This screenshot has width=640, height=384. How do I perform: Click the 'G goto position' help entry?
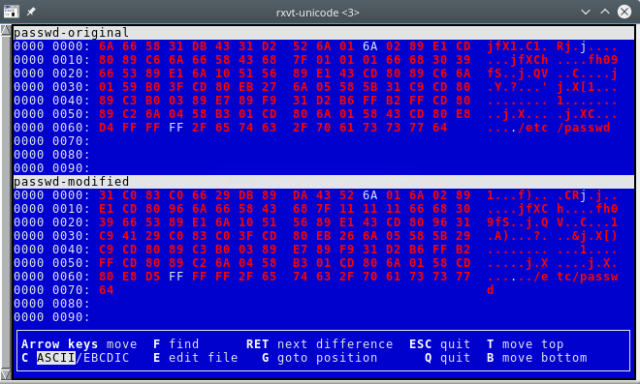(320, 358)
